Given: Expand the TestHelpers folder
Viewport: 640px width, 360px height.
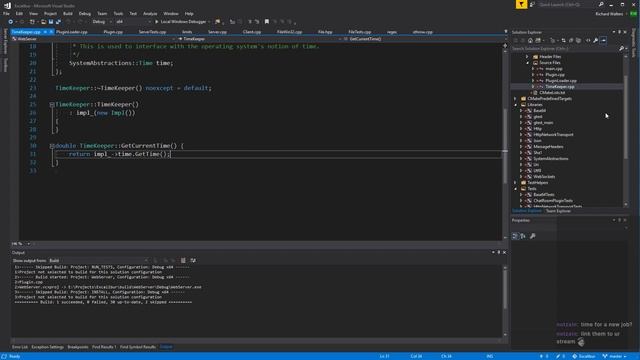Looking at the screenshot, I should 515,183.
